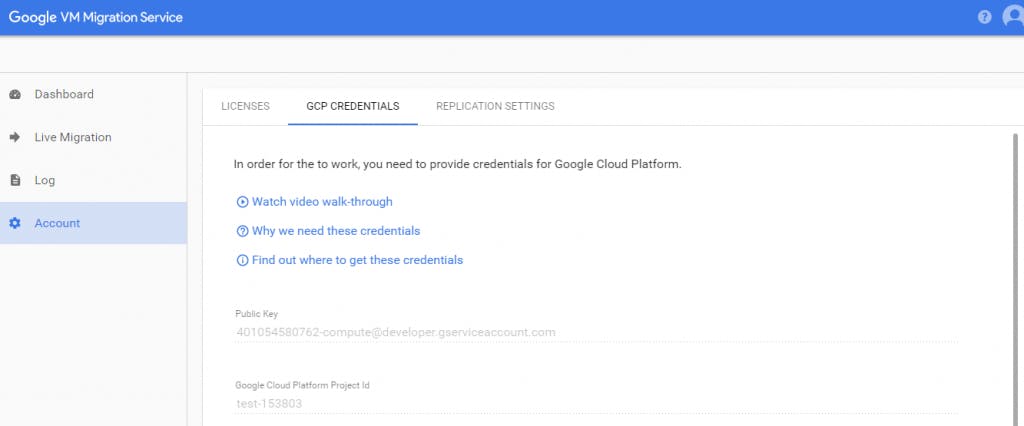Open the user profile avatar icon
The image size is (1024, 426).
(1012, 18)
